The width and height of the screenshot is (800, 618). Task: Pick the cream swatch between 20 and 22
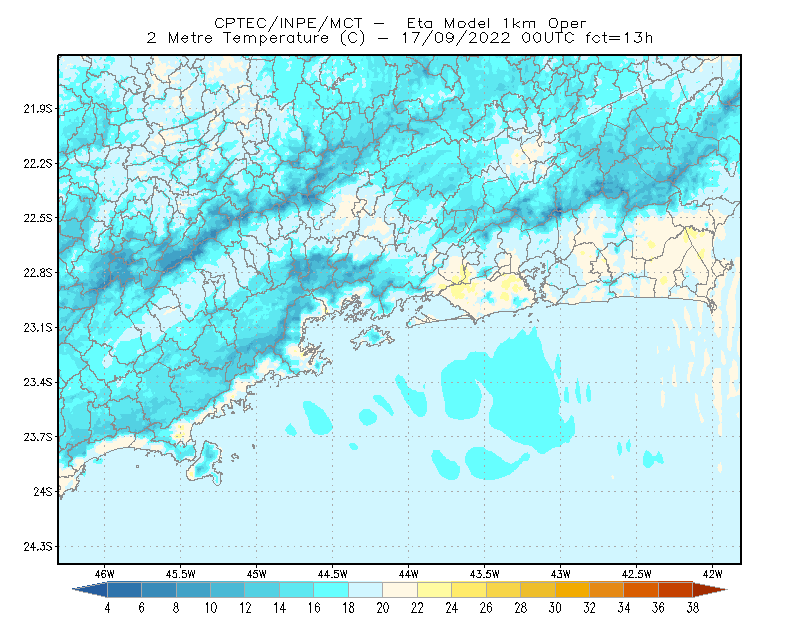click(x=400, y=590)
